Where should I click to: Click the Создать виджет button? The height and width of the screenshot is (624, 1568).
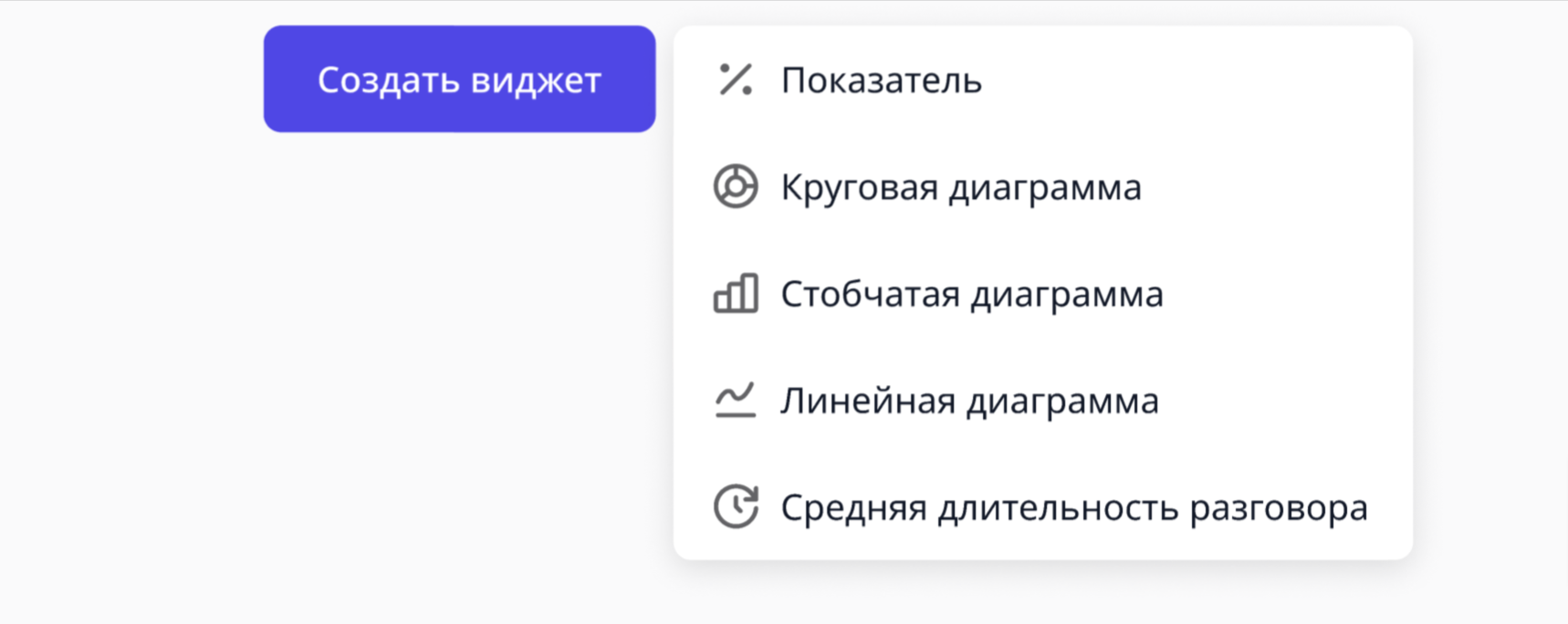459,79
